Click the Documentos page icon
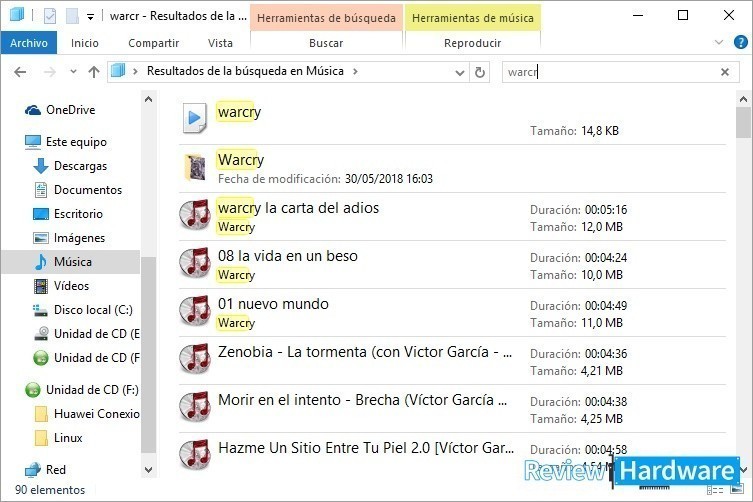This screenshot has height=502, width=753. click(41, 190)
